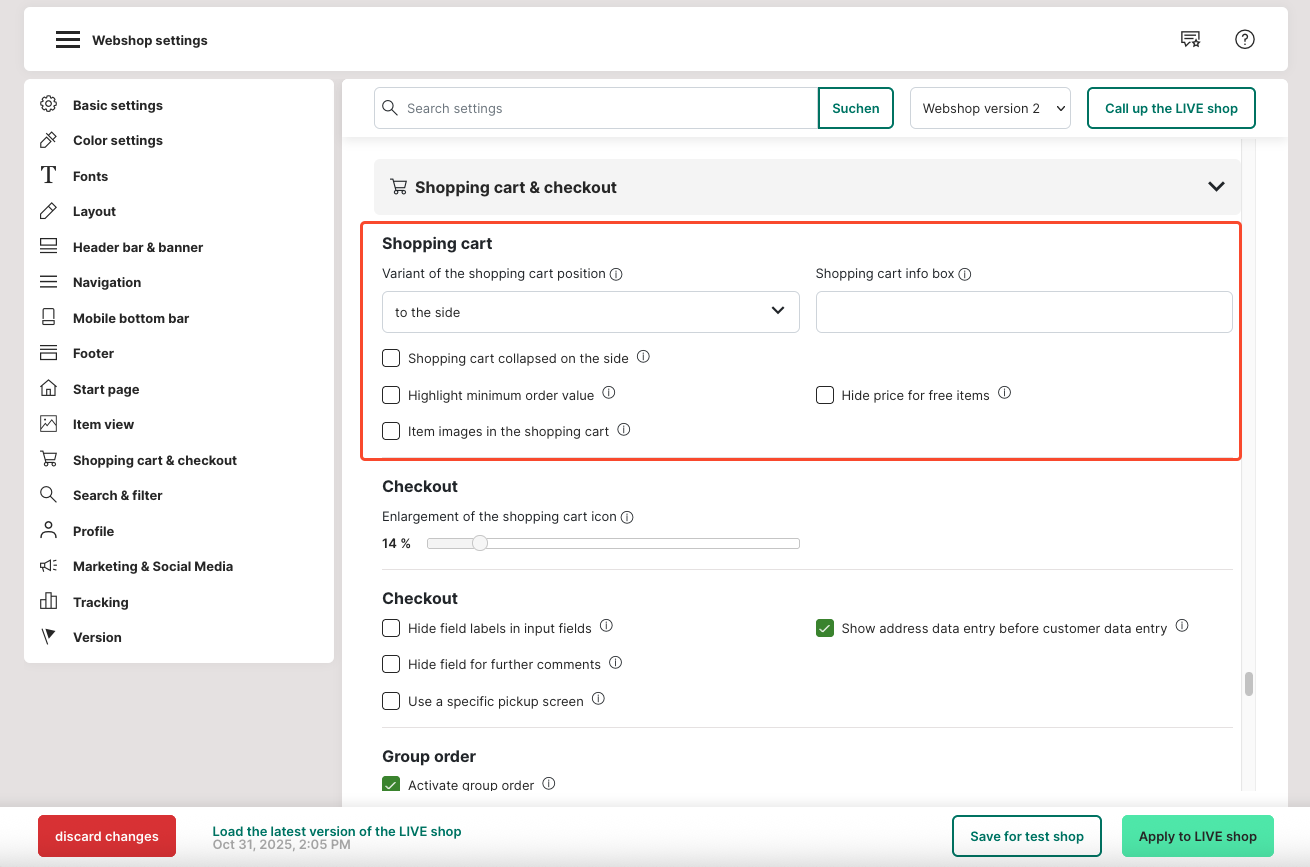This screenshot has width=1310, height=867.
Task: Click the Fonts T icon in sidebar
Action: (x=48, y=176)
